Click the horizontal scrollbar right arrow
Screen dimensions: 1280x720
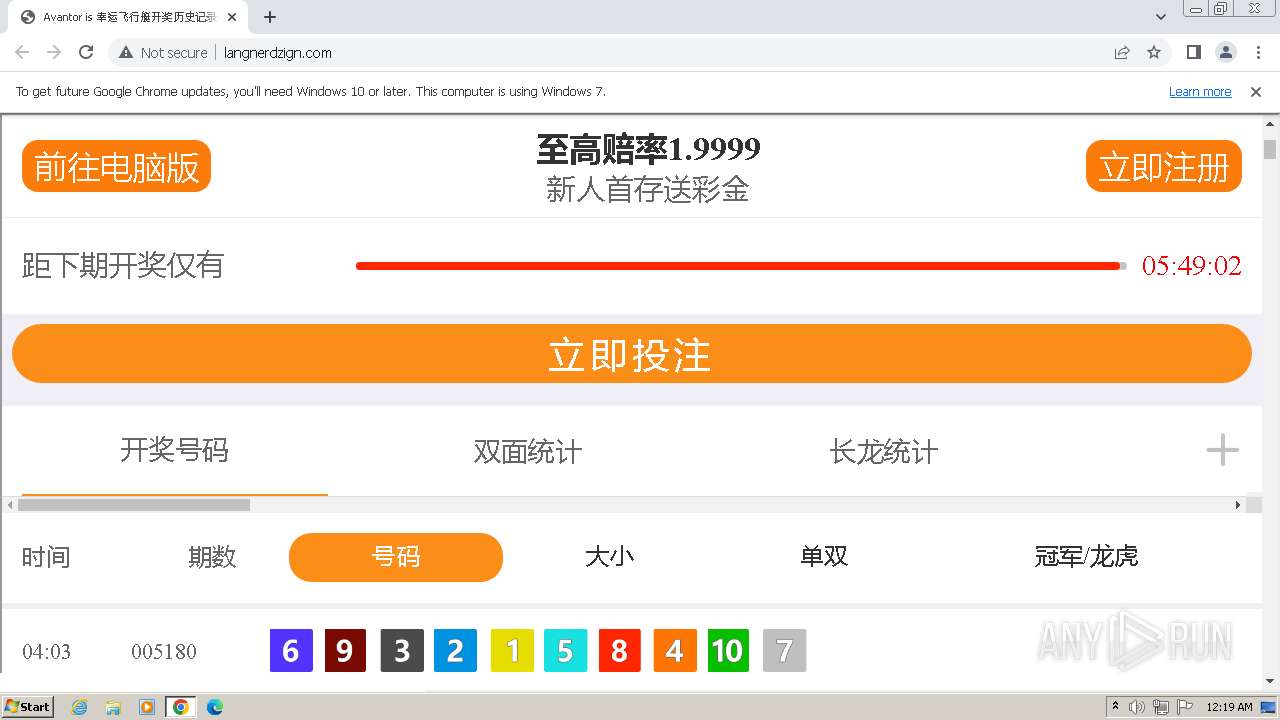coord(1238,505)
